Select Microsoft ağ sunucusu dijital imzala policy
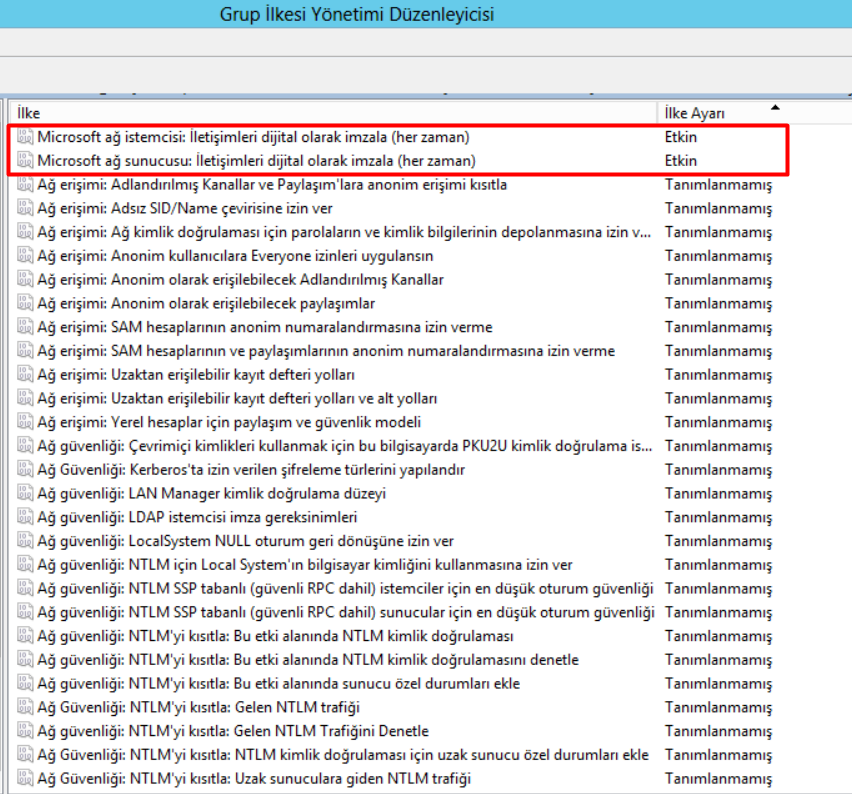 [256, 160]
